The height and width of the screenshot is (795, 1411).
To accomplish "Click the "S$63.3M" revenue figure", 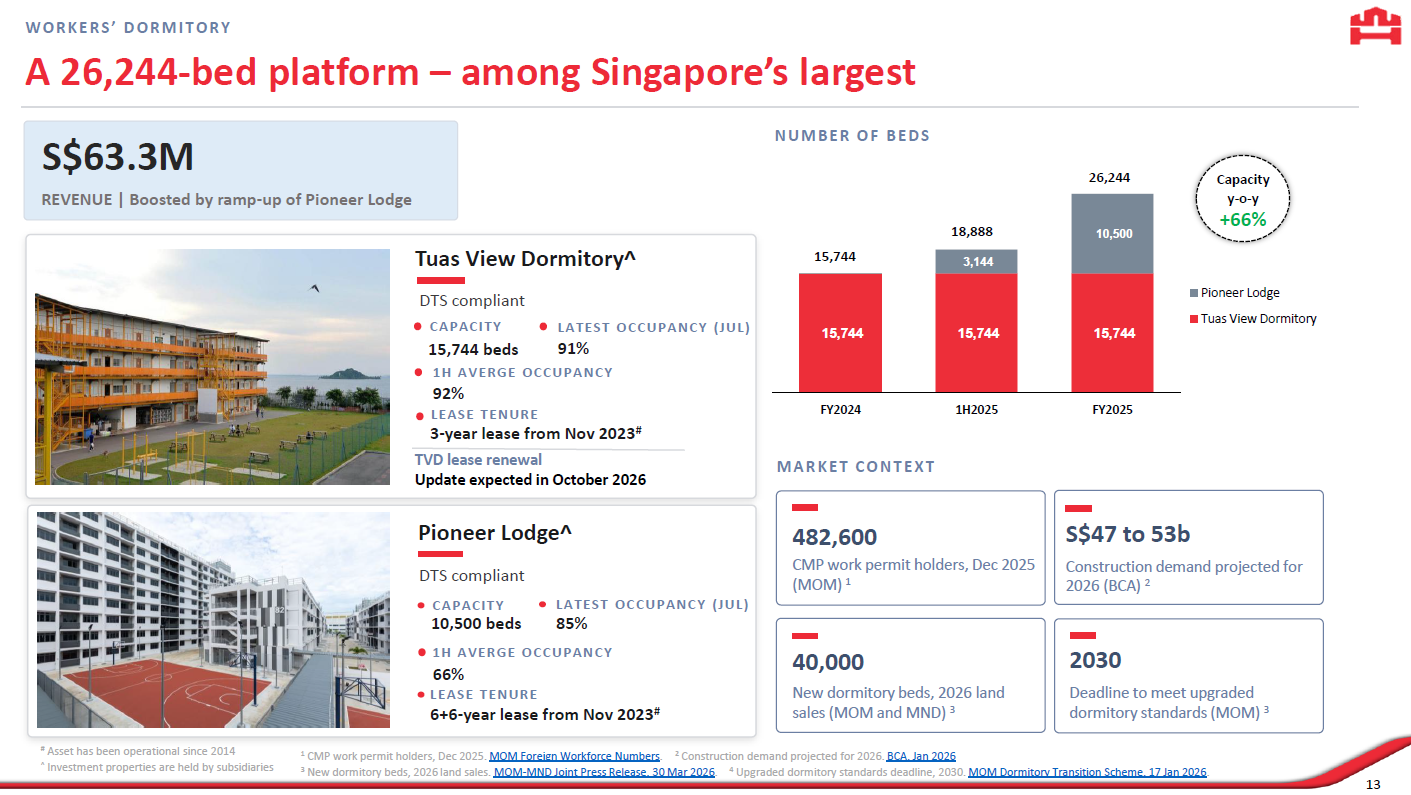I will [x=117, y=157].
